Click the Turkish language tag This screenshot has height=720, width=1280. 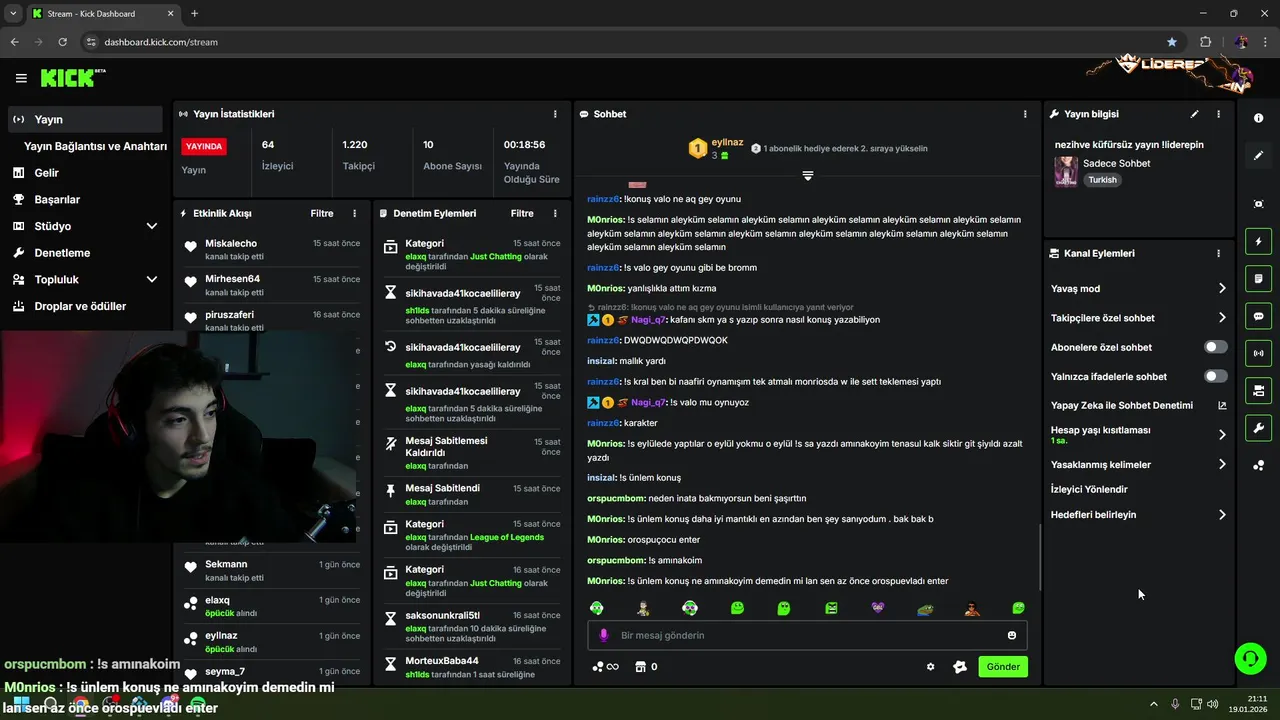pyautogui.click(x=1102, y=180)
